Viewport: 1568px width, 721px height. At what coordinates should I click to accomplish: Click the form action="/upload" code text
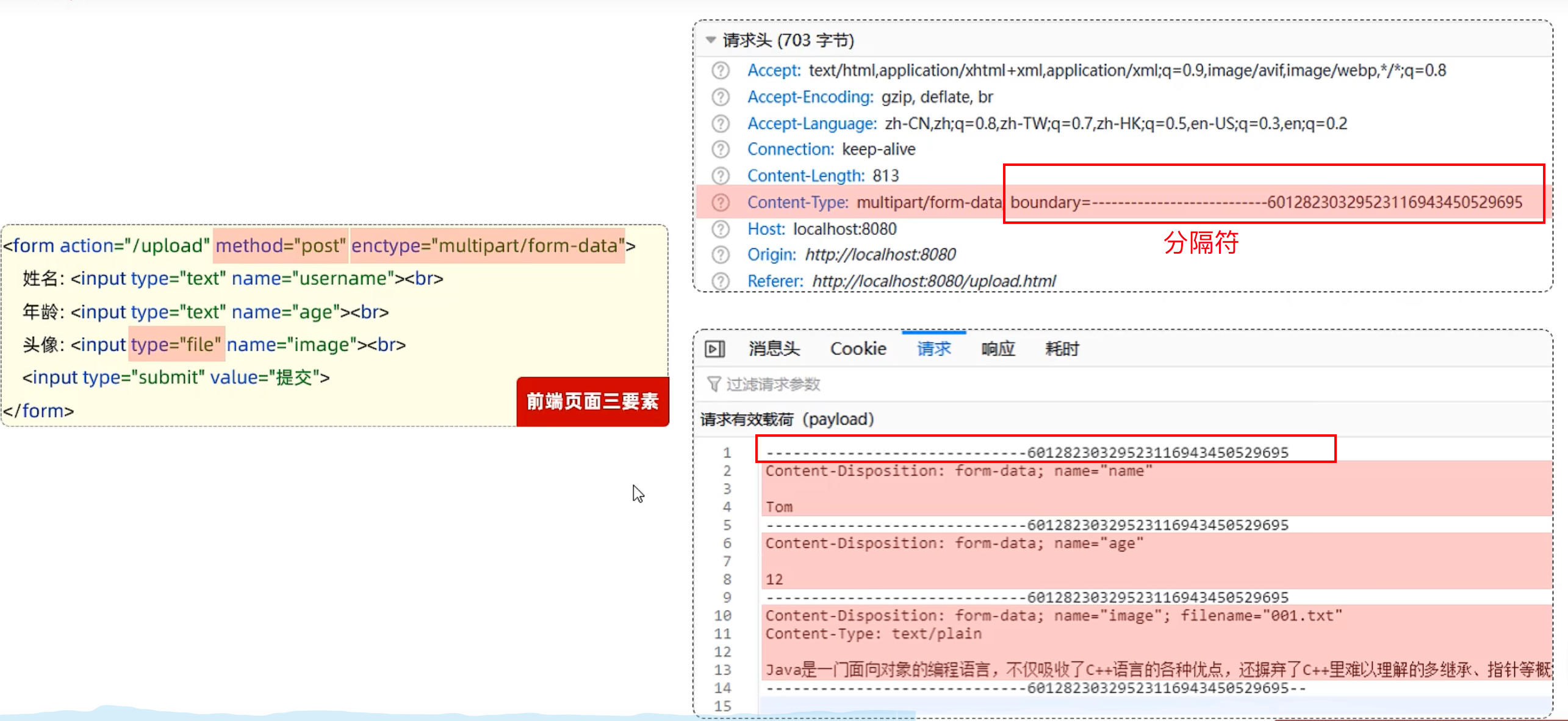pyautogui.click(x=107, y=246)
